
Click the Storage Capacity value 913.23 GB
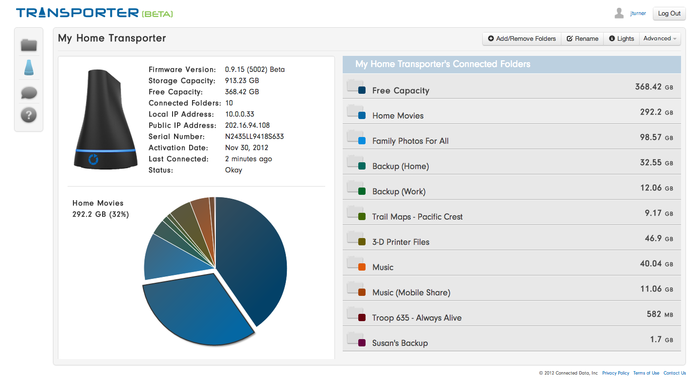242,80
